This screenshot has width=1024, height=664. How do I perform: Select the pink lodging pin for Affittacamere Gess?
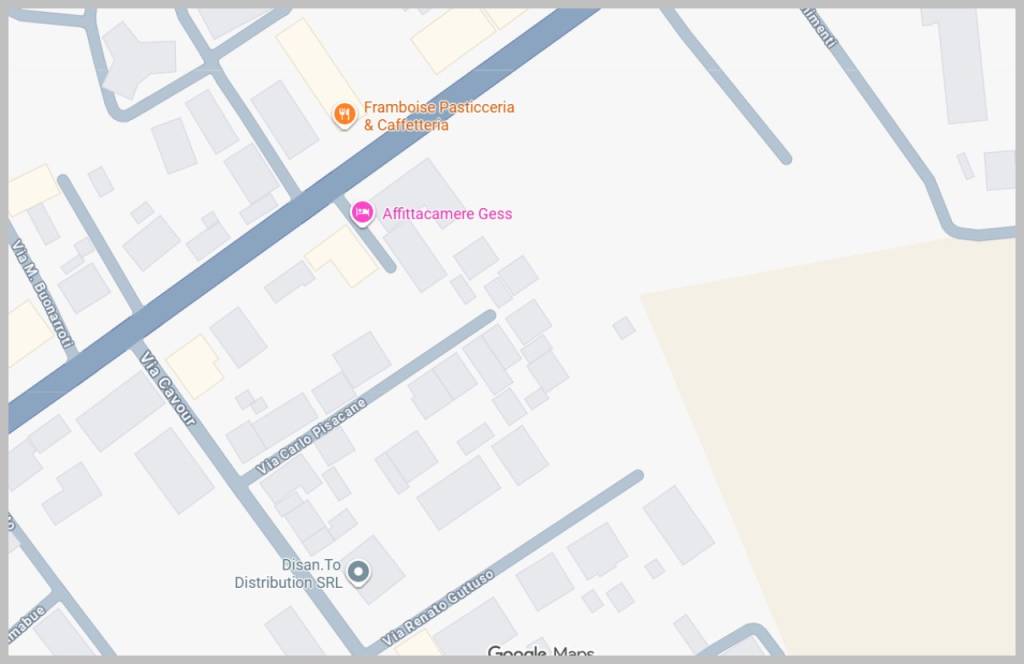coord(362,213)
